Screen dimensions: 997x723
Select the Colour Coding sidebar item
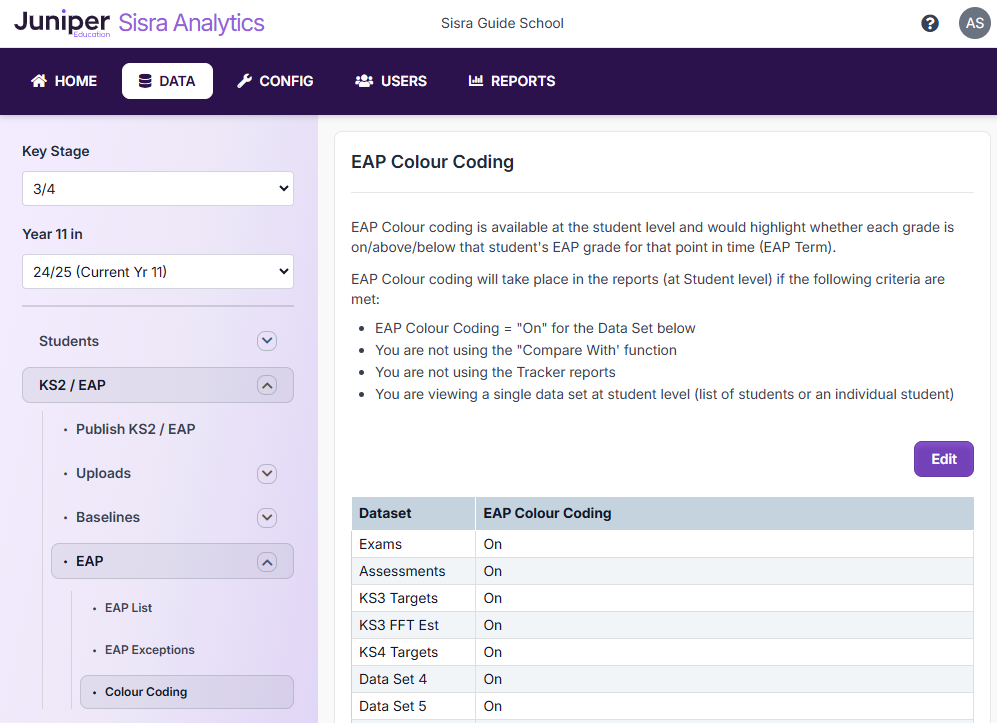[x=146, y=692]
